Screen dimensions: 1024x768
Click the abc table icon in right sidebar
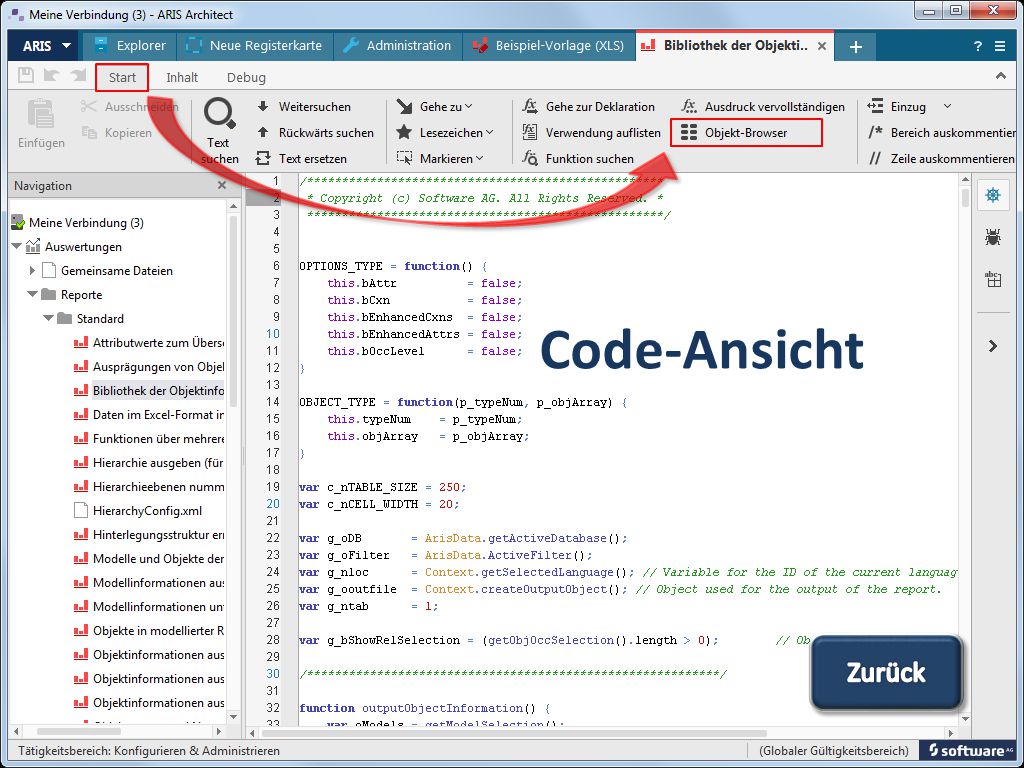(993, 280)
